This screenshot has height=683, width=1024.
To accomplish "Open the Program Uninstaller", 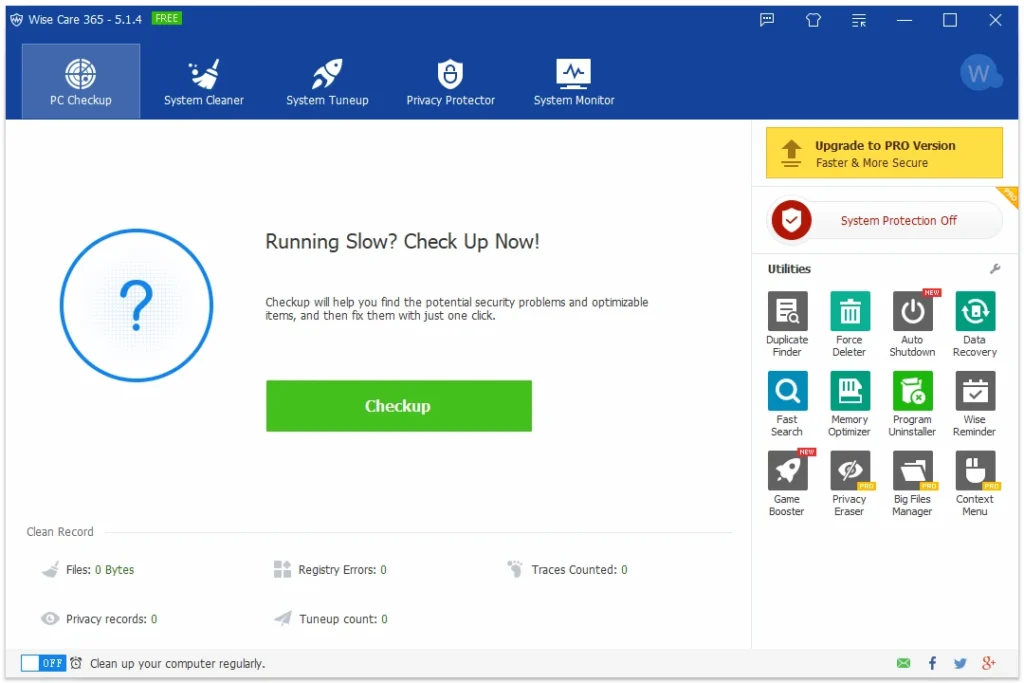I will click(x=912, y=392).
